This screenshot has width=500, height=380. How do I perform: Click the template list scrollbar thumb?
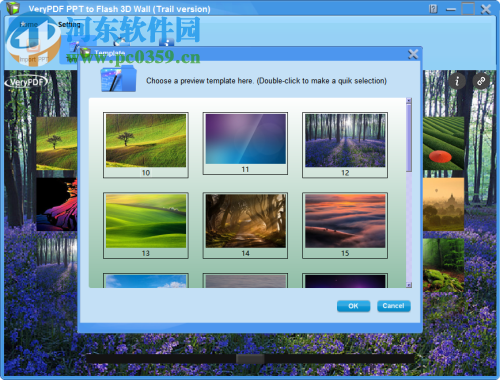click(x=409, y=137)
